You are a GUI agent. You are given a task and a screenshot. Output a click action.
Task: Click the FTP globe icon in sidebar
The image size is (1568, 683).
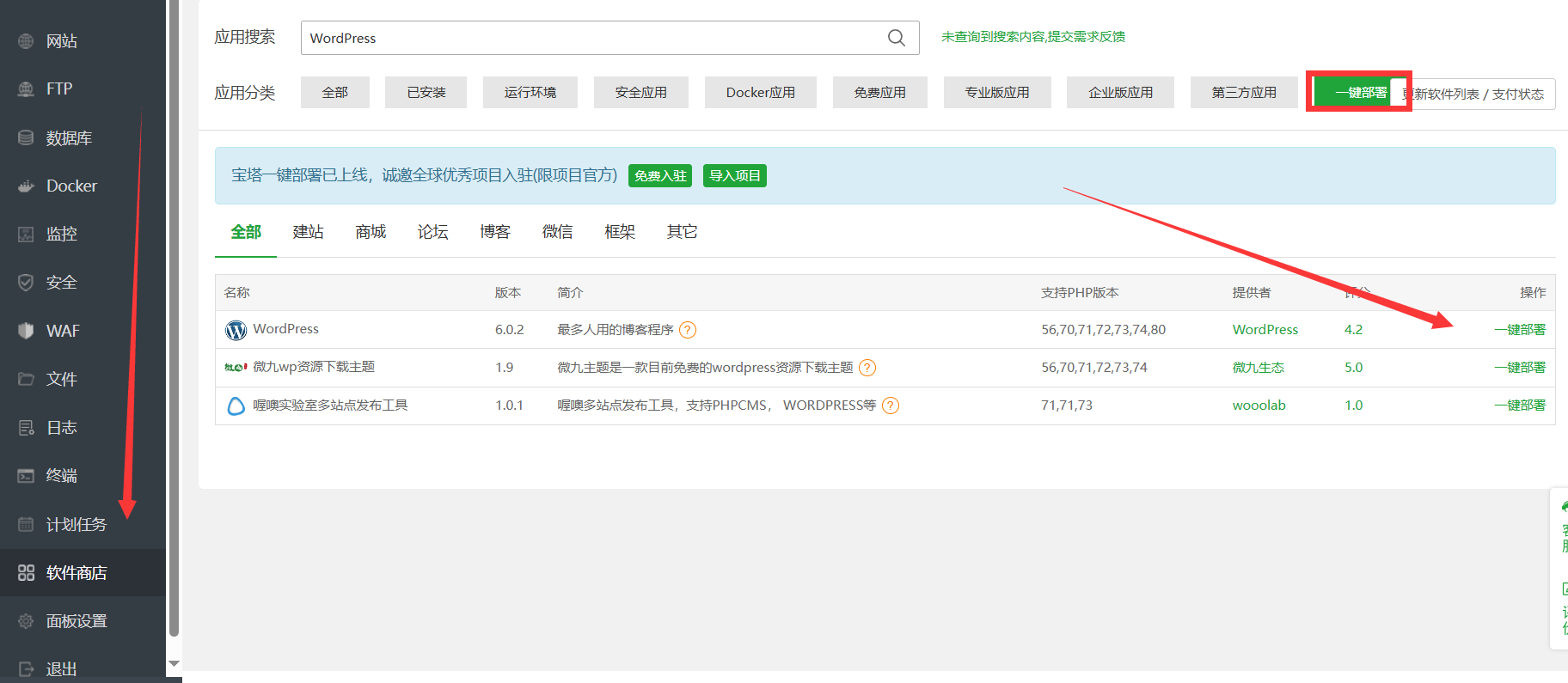[x=26, y=89]
